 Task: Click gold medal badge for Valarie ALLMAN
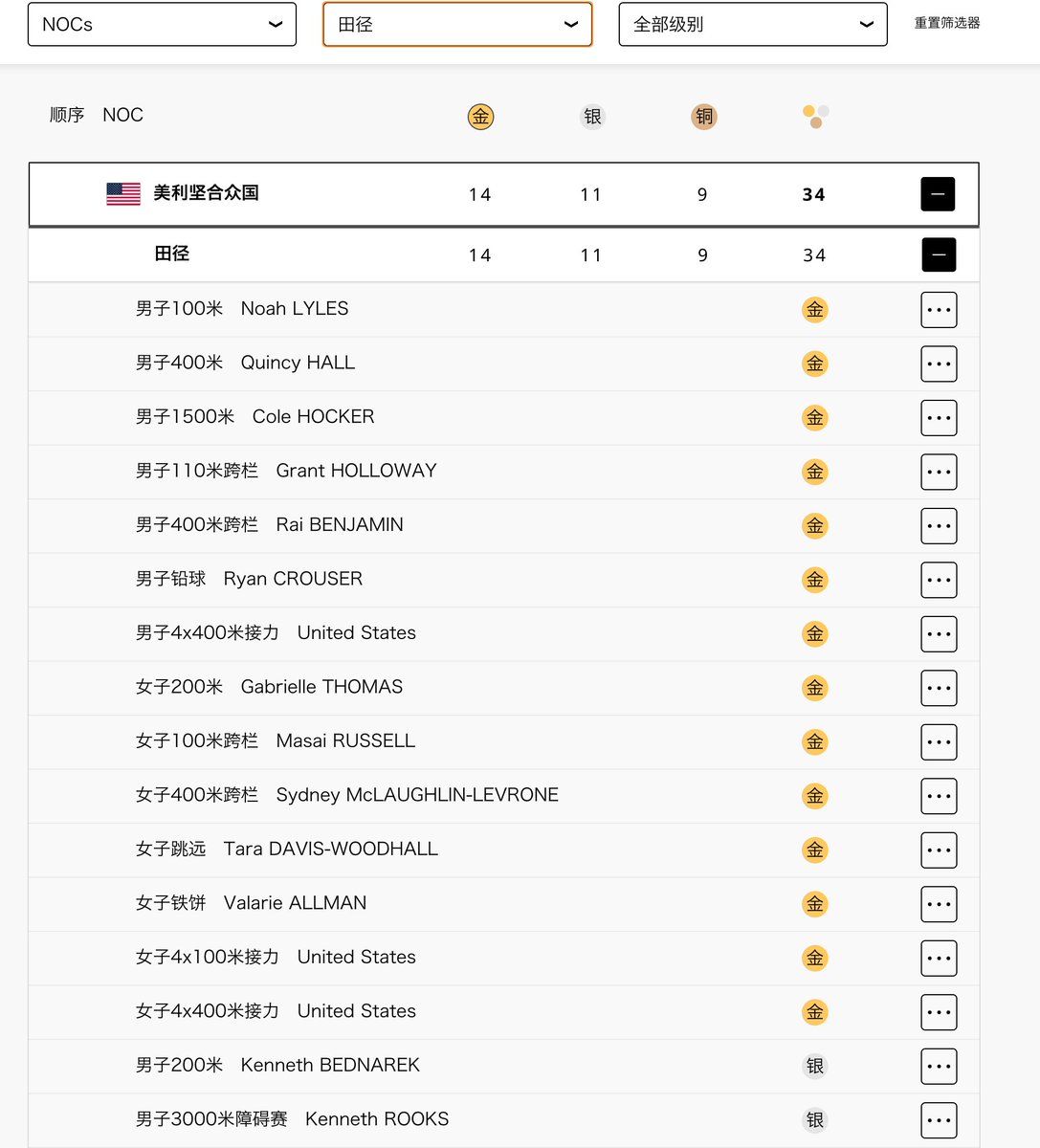point(815,904)
